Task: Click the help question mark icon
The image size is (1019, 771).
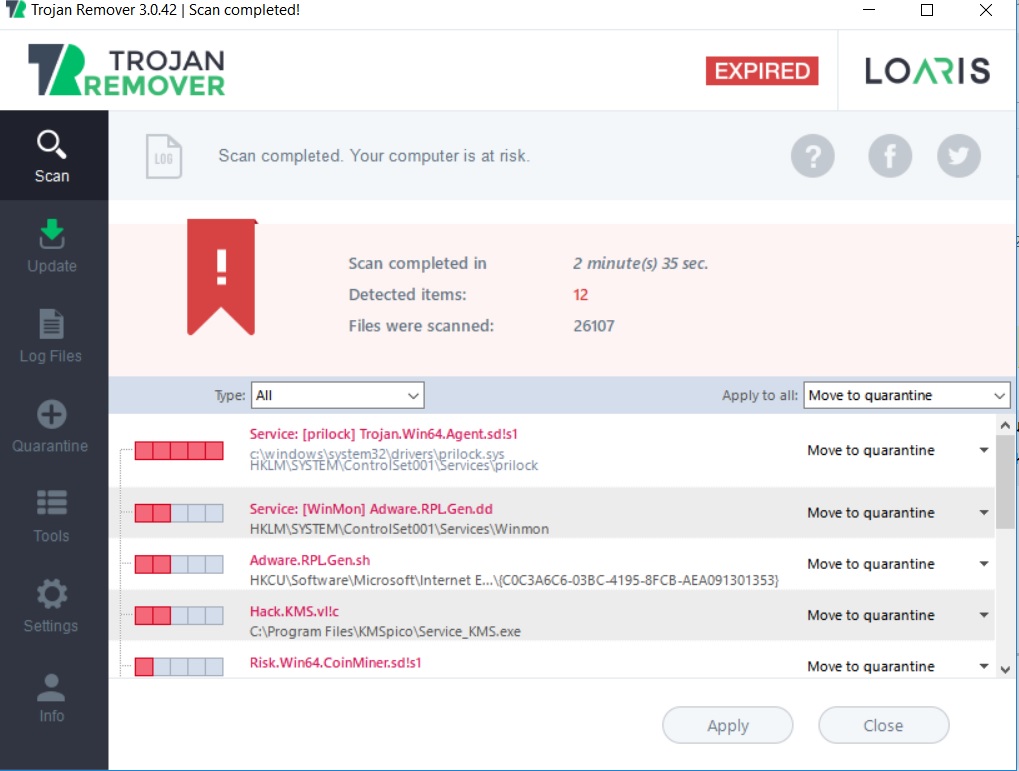Action: point(812,156)
